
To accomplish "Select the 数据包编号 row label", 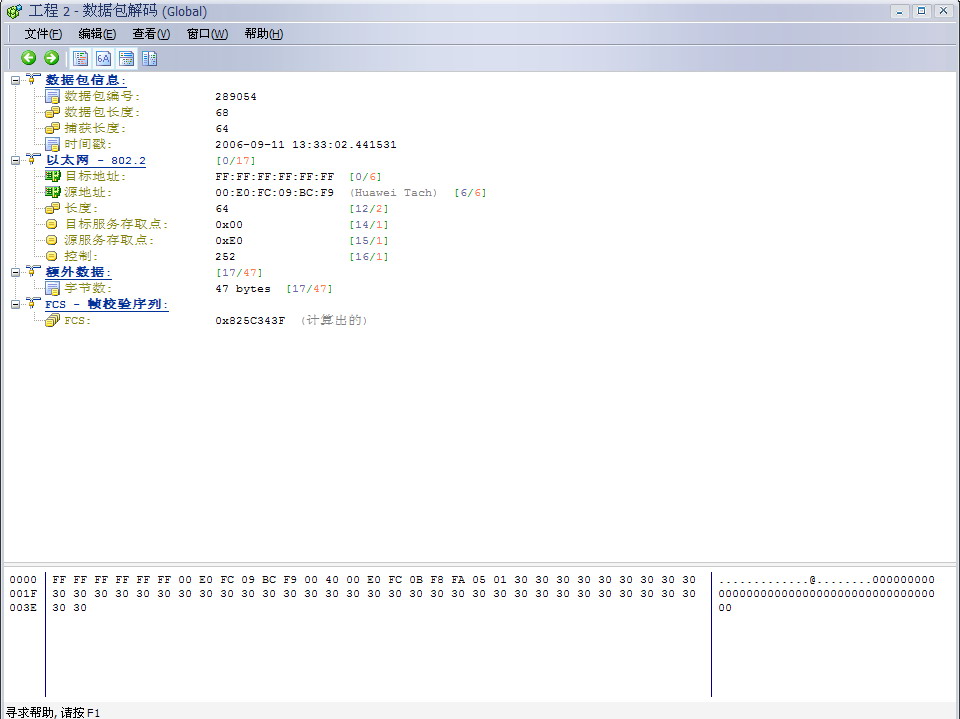I will point(102,96).
